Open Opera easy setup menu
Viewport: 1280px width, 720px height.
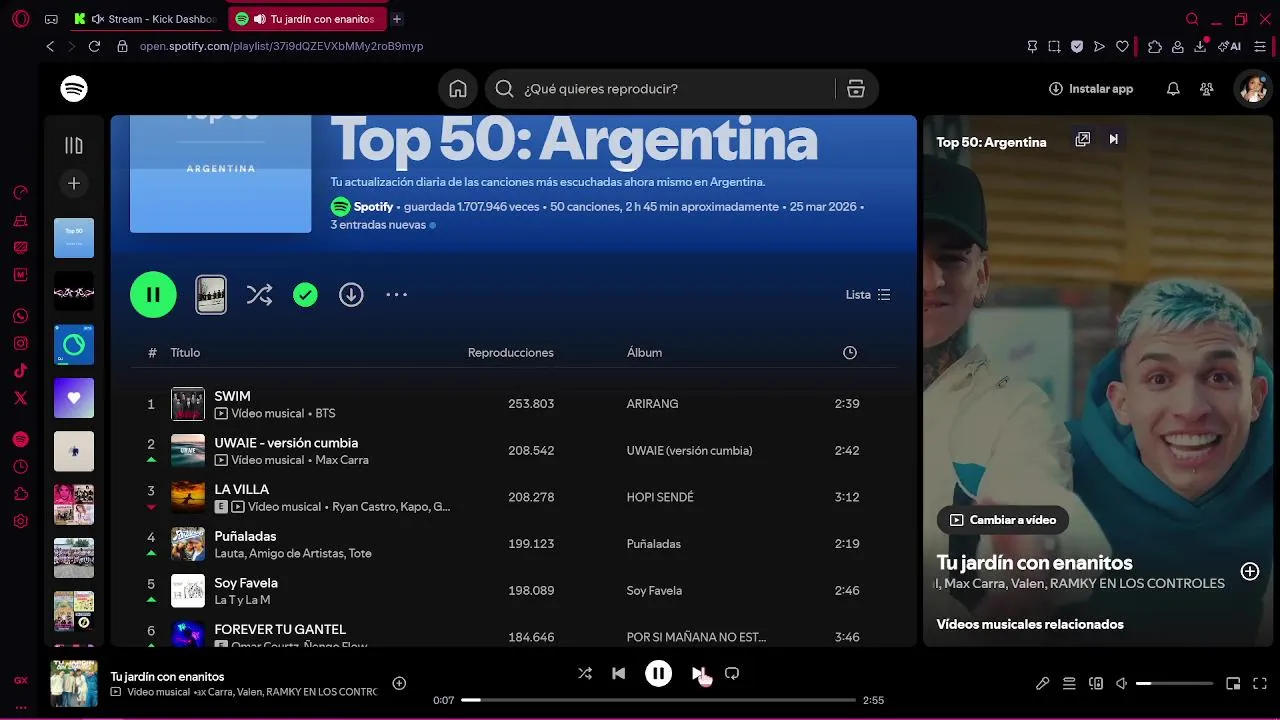1260,46
